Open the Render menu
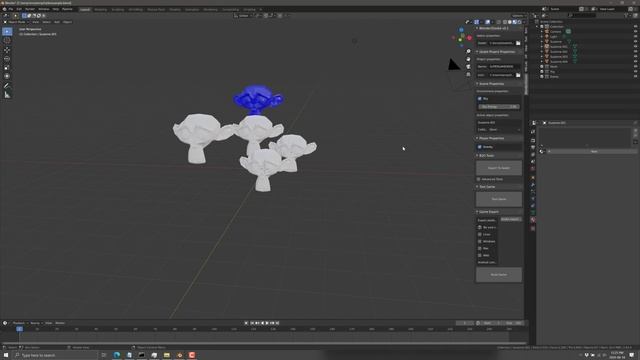This screenshot has height=360, width=640. click(x=30, y=9)
